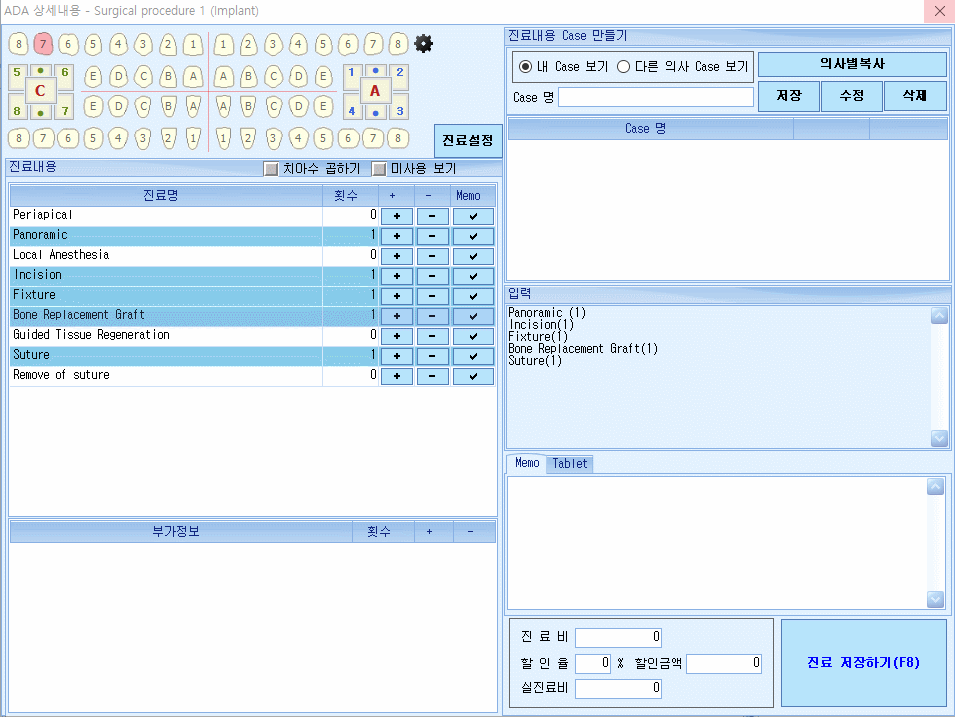Open memo check for Bone Replacement Graft
Viewport: 955px width, 717px height.
pos(473,316)
